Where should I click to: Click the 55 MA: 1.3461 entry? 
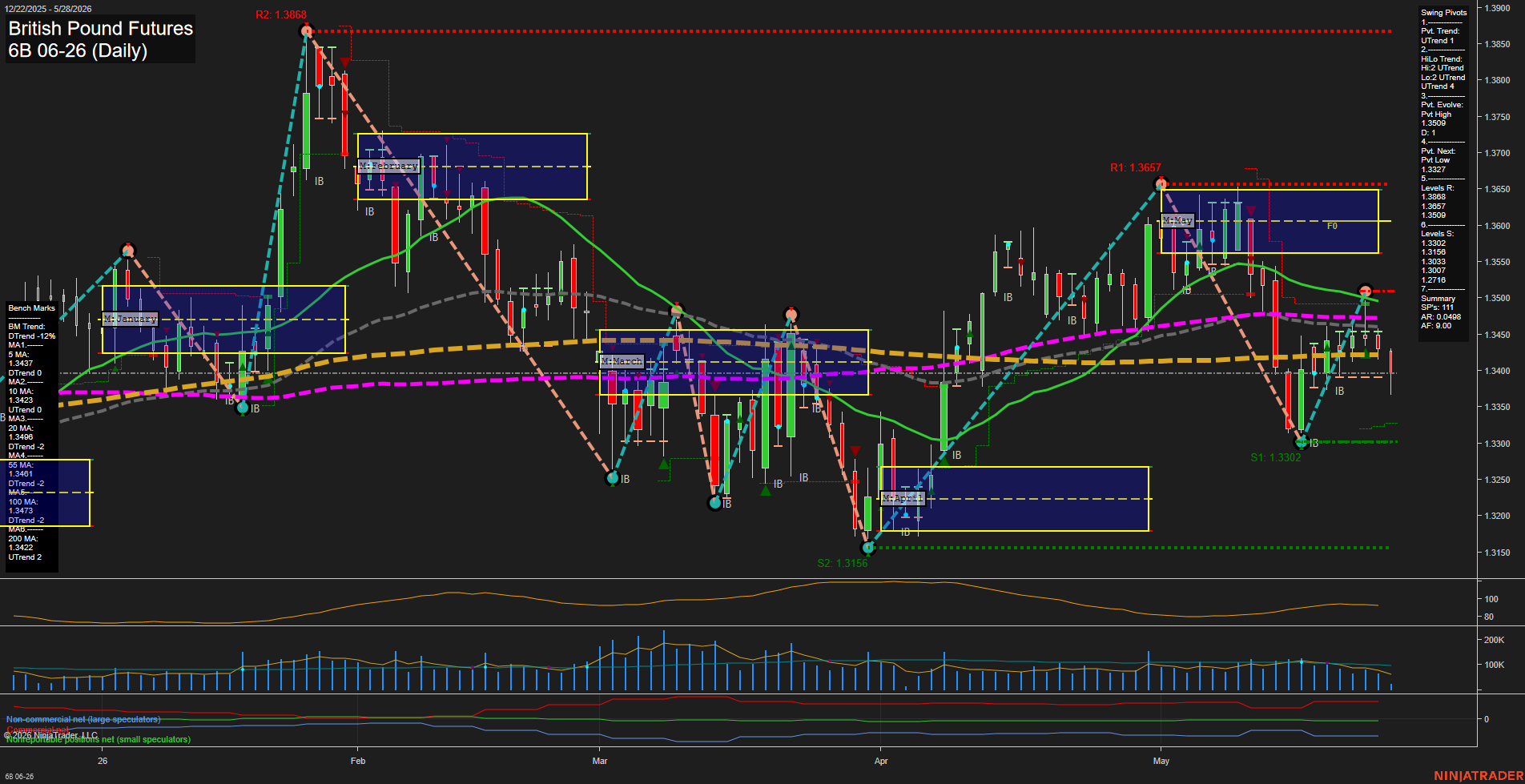pyautogui.click(x=21, y=469)
